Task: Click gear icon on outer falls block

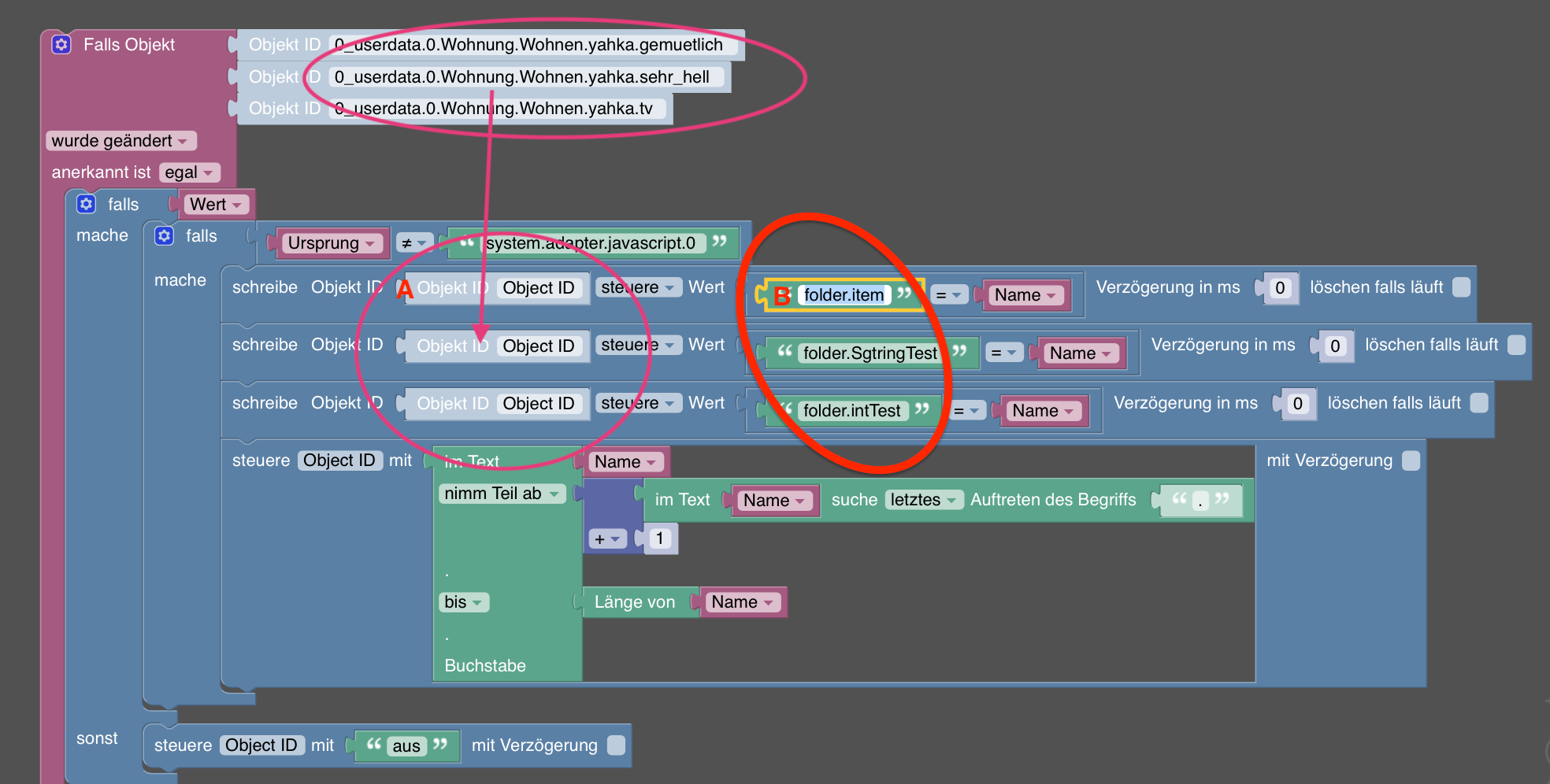Action: click(x=86, y=204)
